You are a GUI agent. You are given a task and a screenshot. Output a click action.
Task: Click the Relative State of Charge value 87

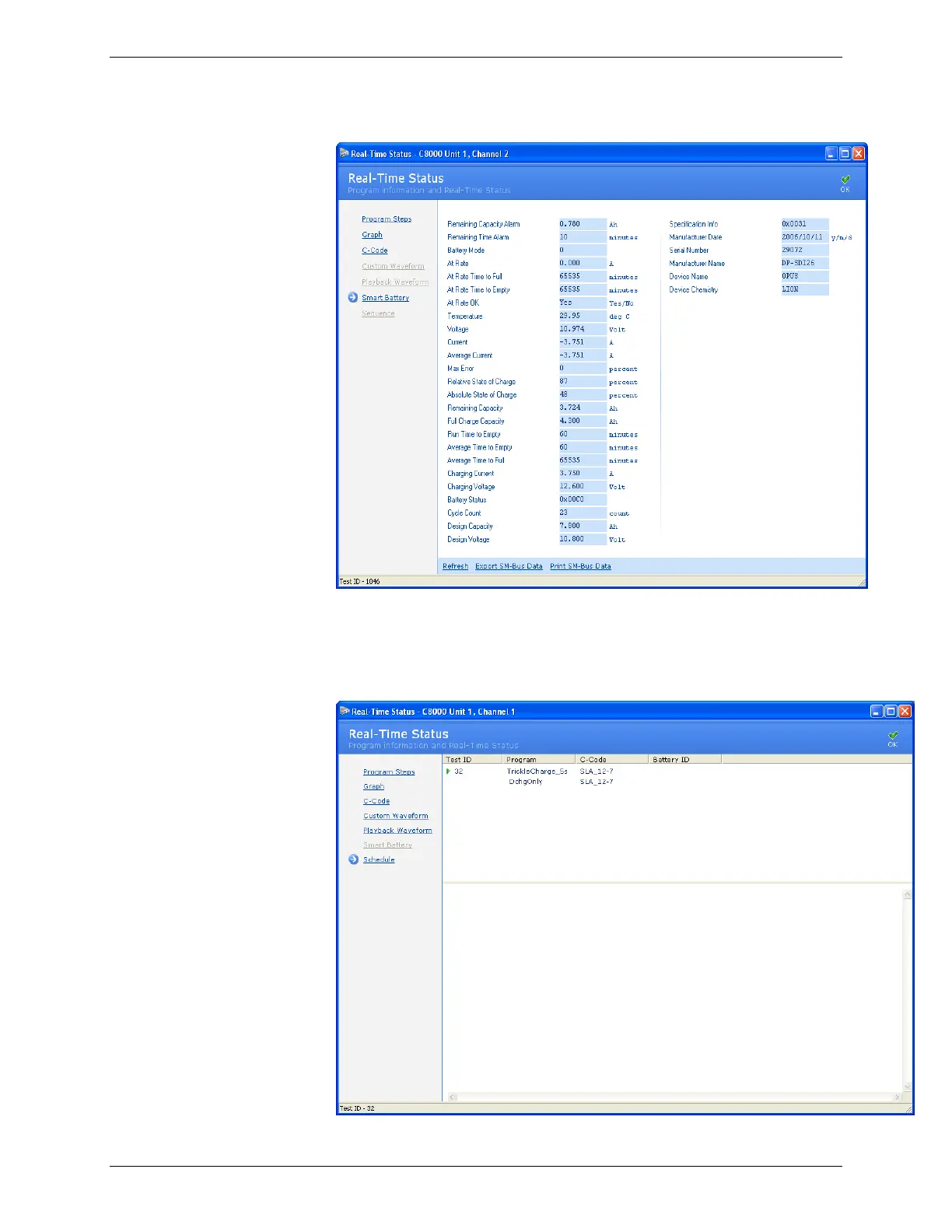click(583, 382)
